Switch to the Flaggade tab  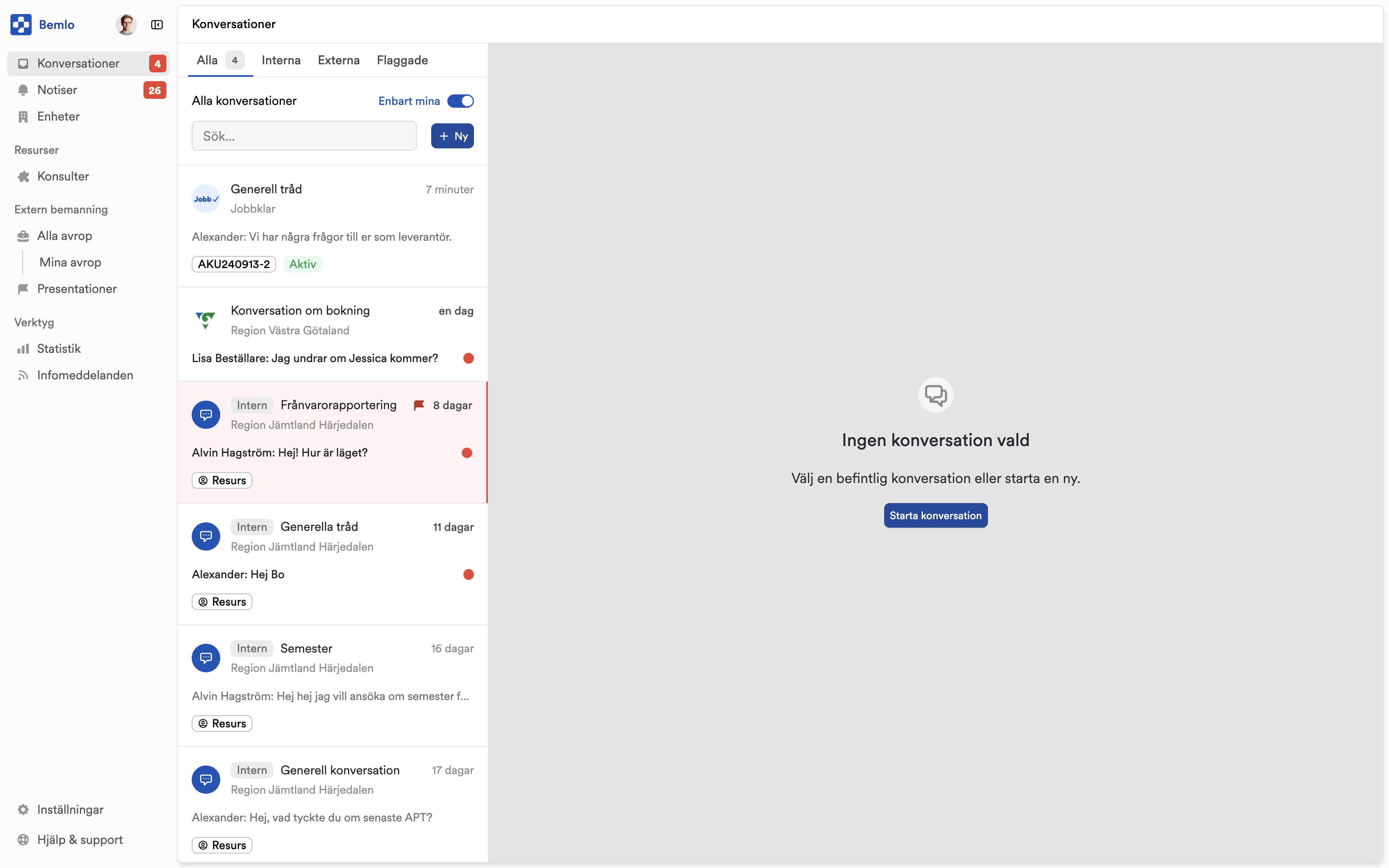coord(402,60)
